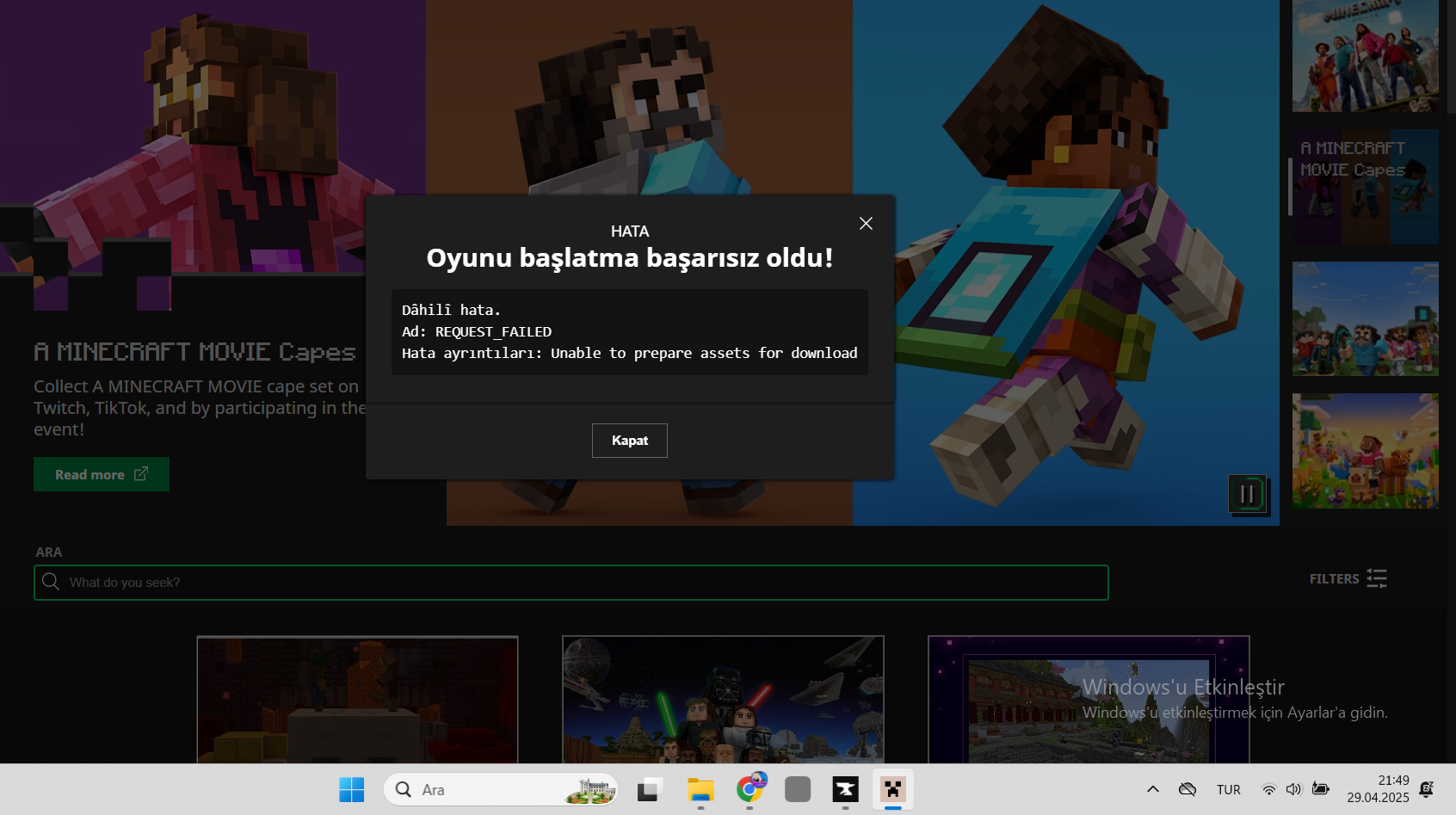This screenshot has height=815, width=1456.
Task: Click the OneDrive cloud icon in system tray
Action: 1188,789
